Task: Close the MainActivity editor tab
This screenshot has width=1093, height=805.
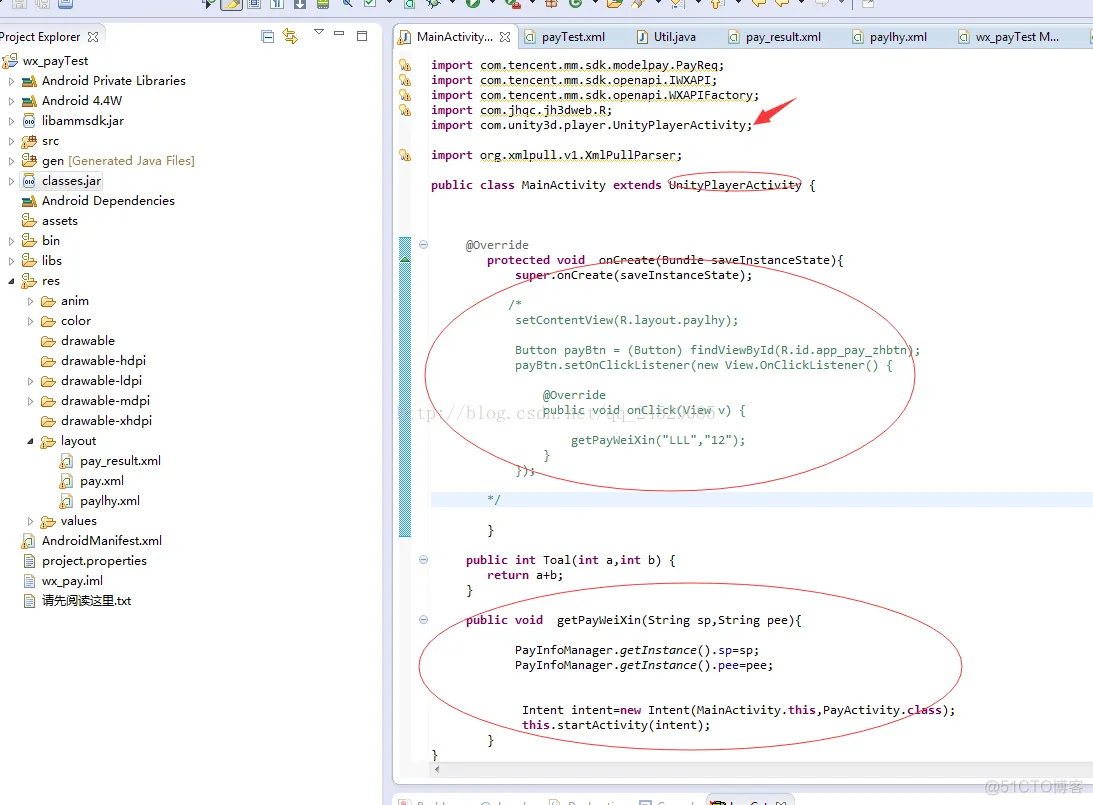Action: click(505, 37)
